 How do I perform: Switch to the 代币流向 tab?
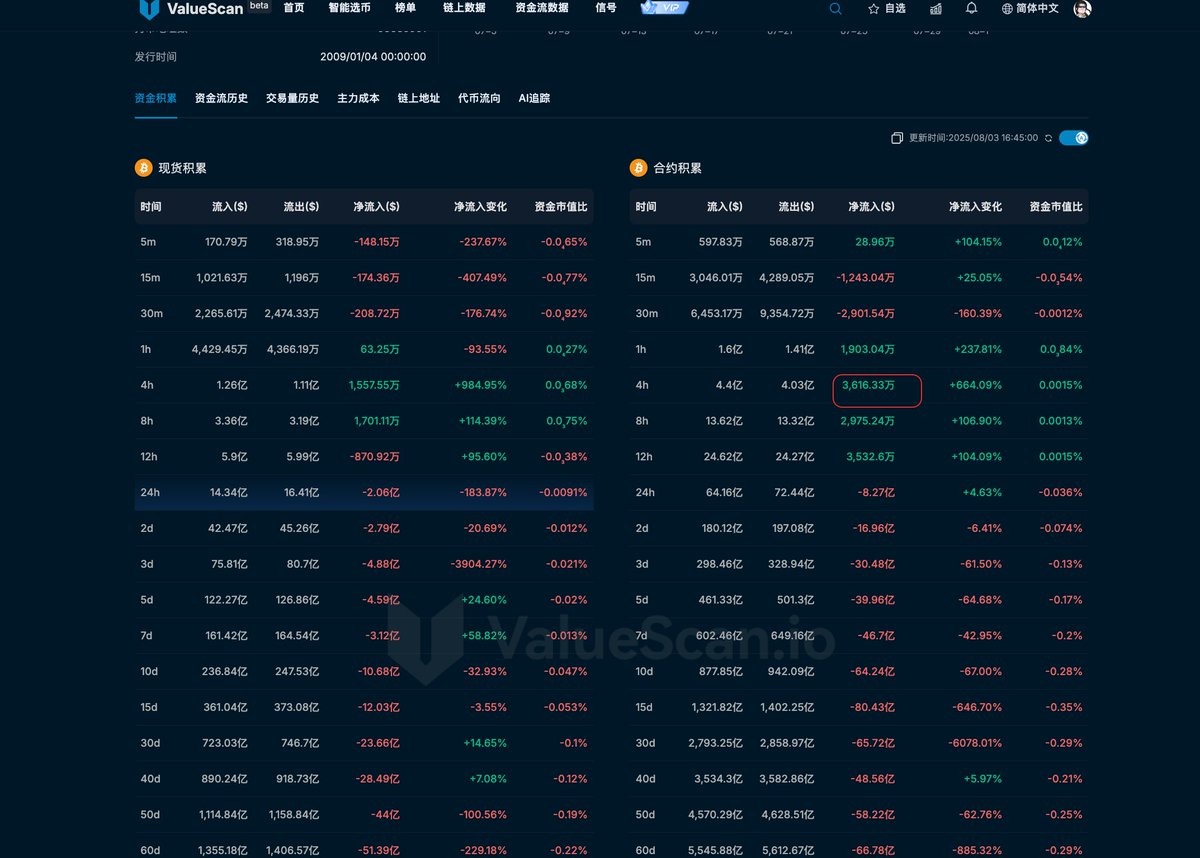click(479, 98)
